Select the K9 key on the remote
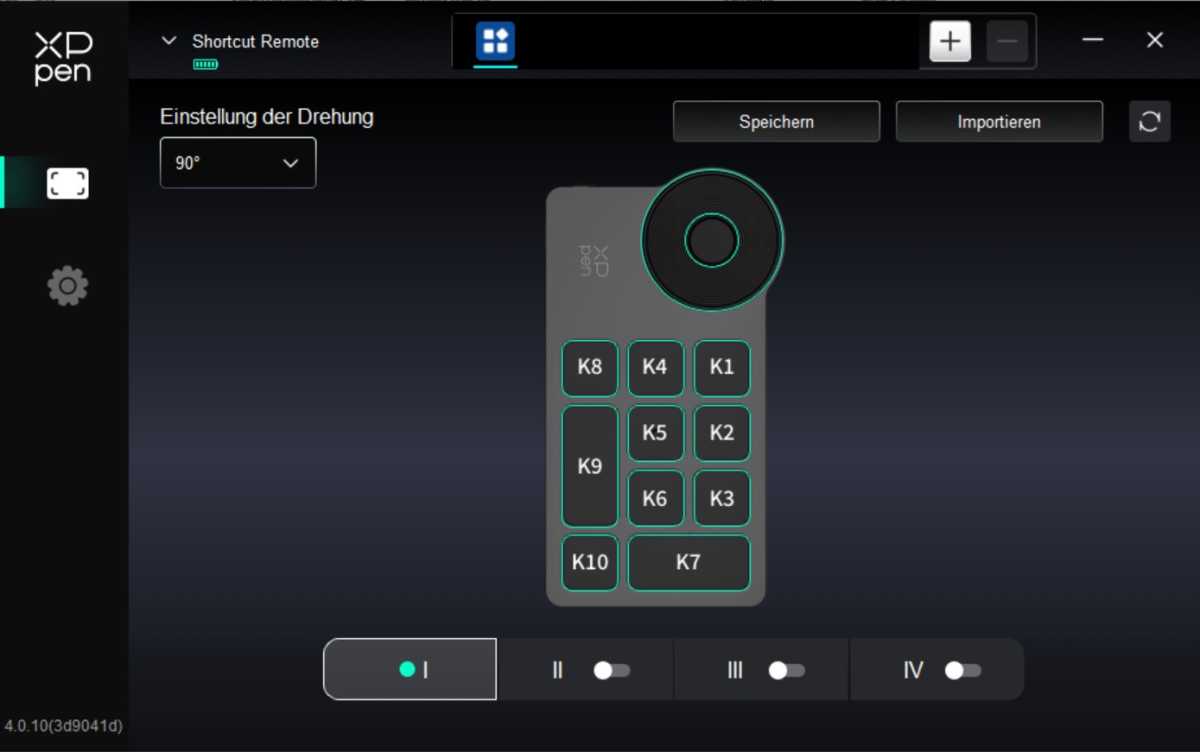Viewport: 1200px width, 752px height. click(590, 466)
